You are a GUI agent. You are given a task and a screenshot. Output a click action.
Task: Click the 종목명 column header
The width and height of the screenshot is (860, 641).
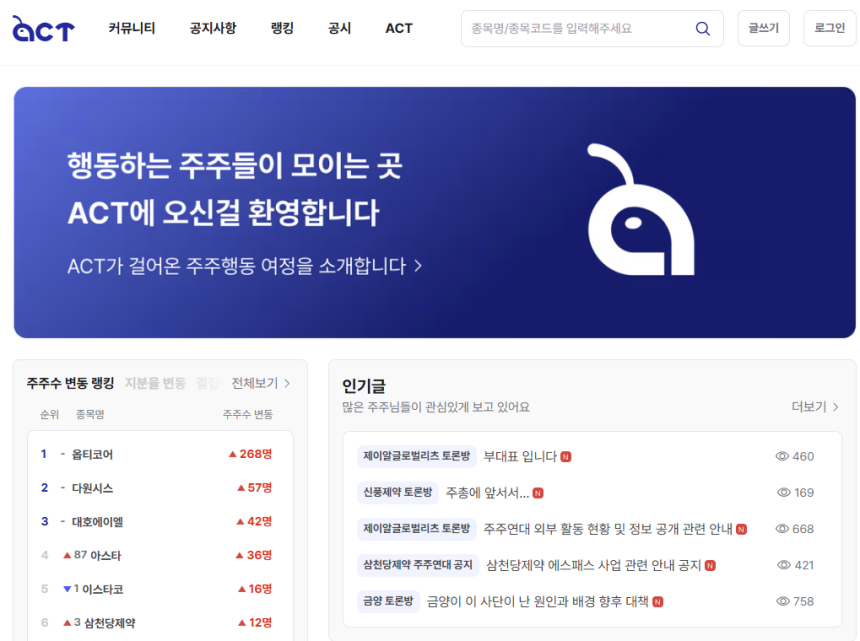pos(90,415)
